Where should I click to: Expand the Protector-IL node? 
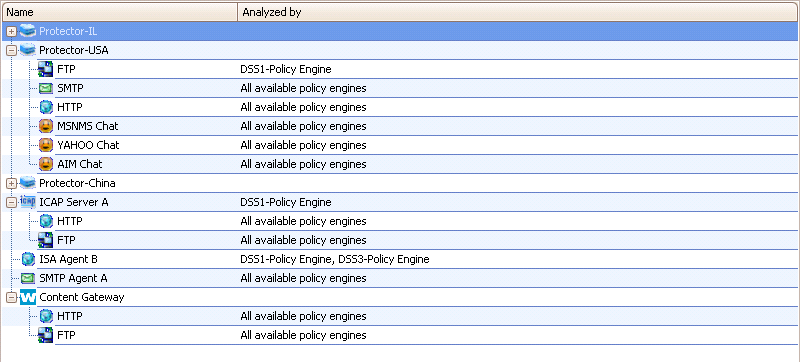pyautogui.click(x=11, y=32)
